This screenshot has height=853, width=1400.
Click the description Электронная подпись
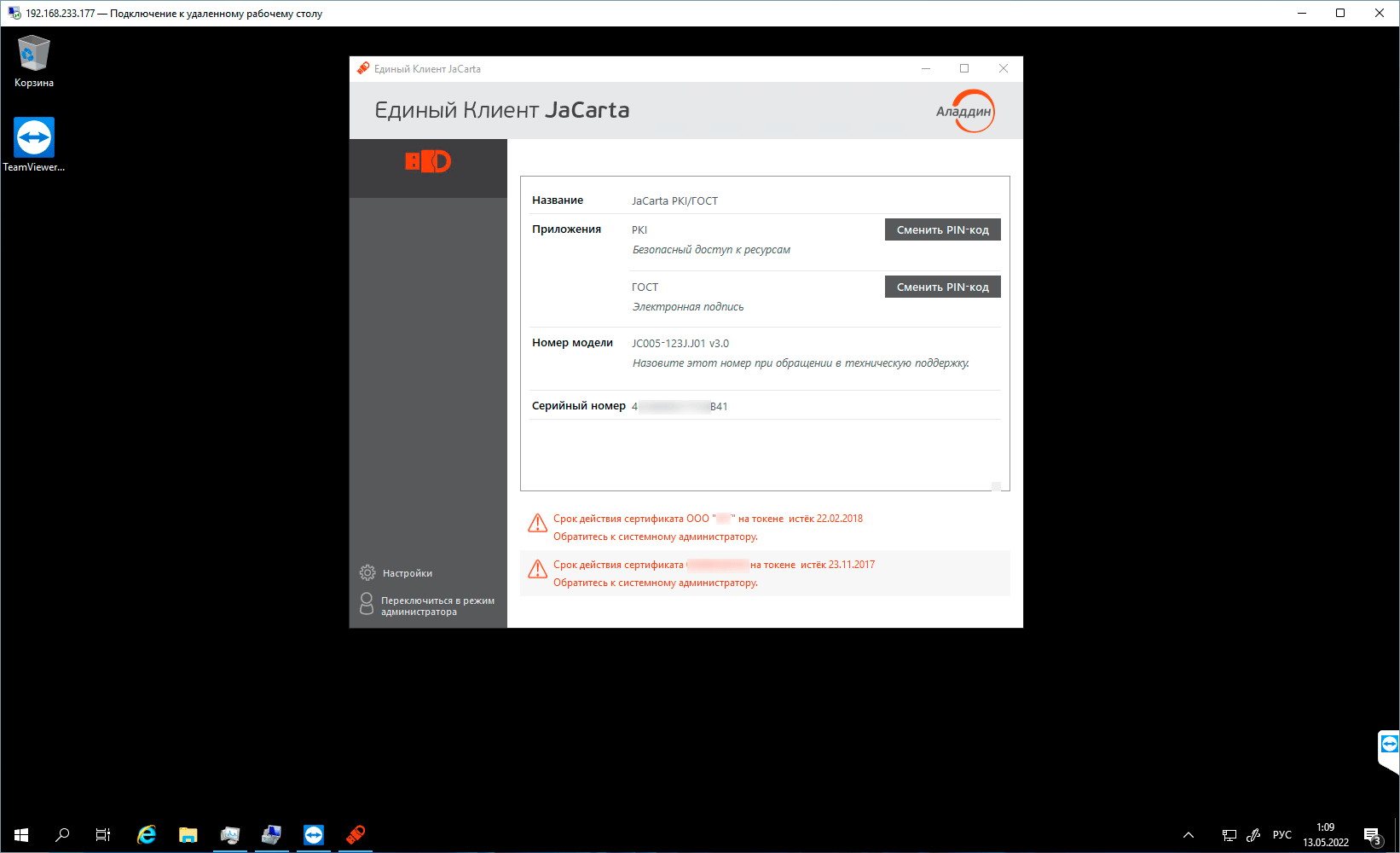(x=688, y=307)
